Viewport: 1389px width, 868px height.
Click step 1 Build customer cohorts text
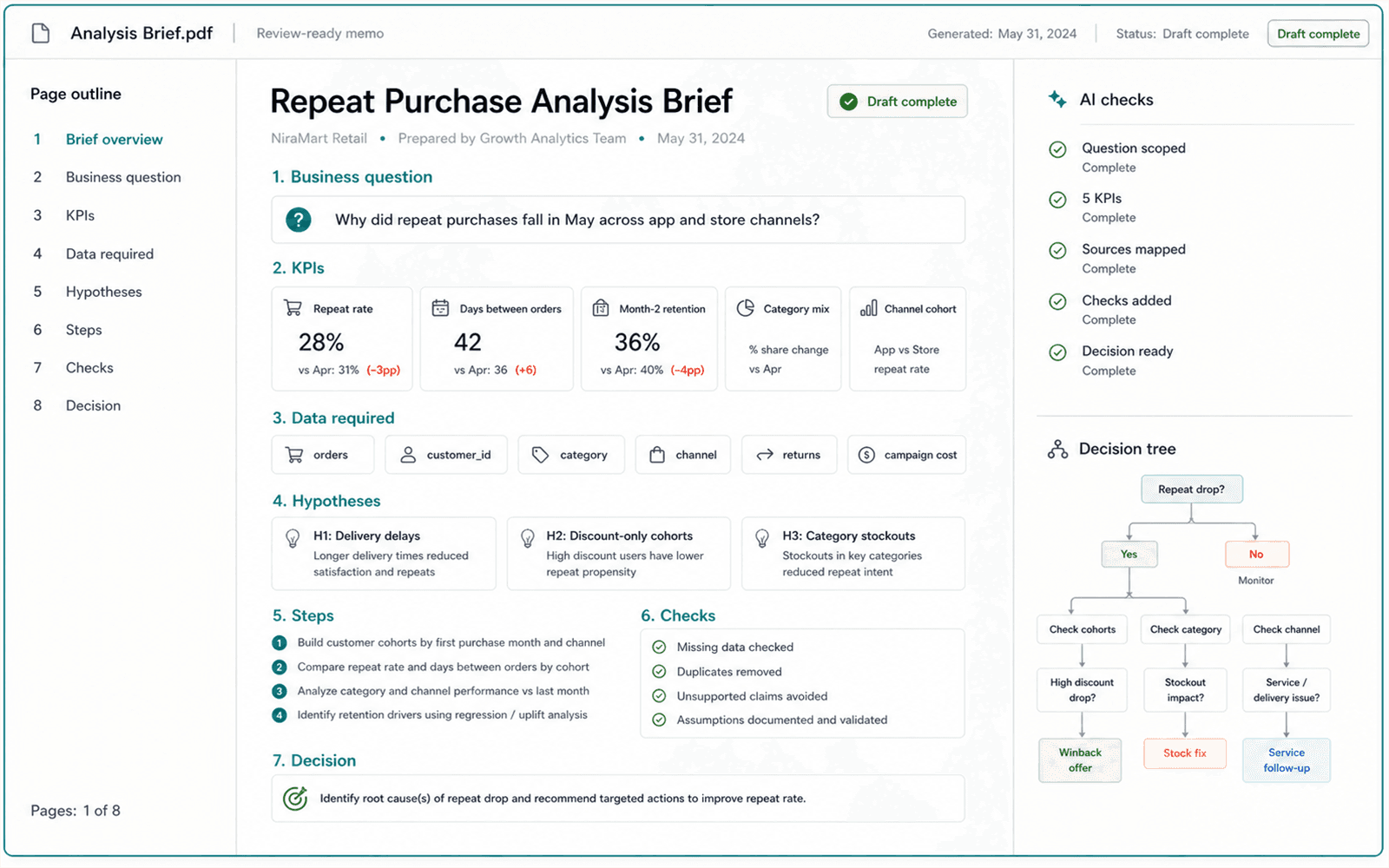tap(451, 642)
